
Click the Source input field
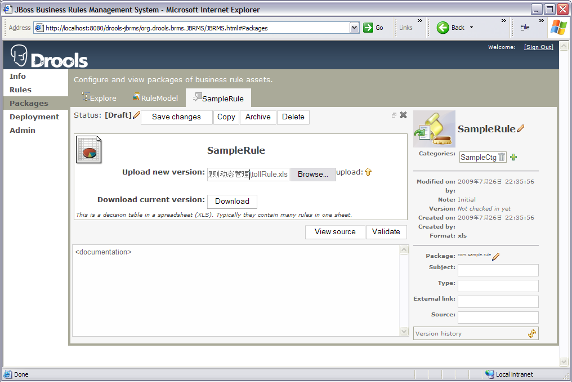click(498, 317)
